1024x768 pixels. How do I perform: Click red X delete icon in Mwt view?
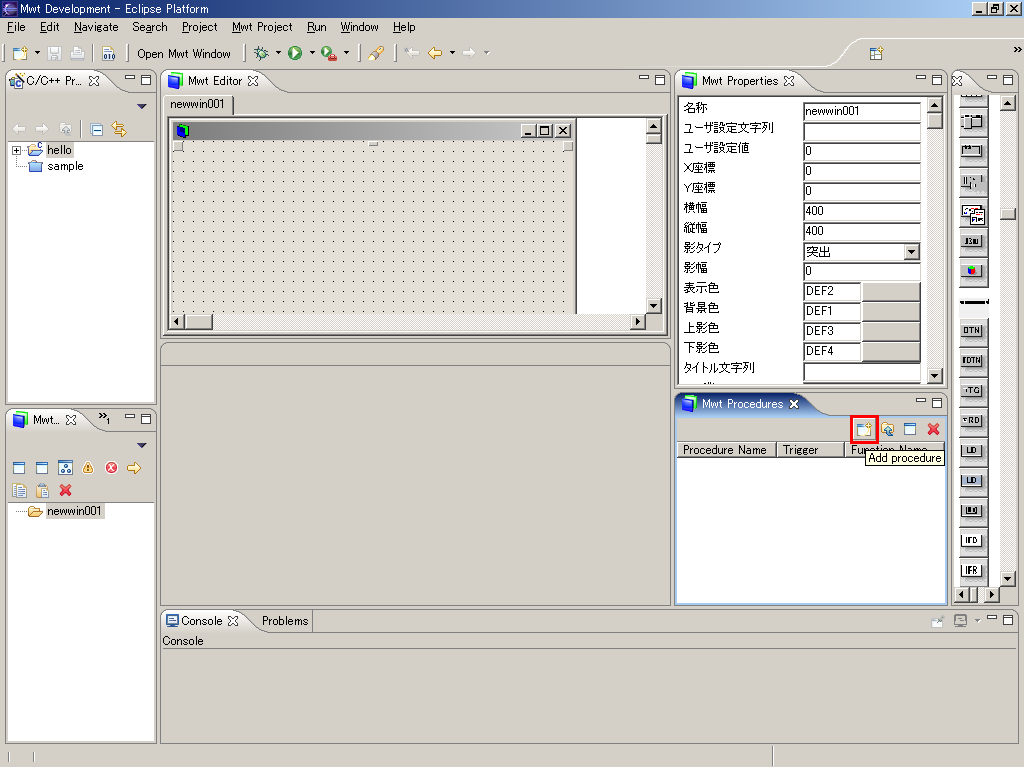point(65,490)
